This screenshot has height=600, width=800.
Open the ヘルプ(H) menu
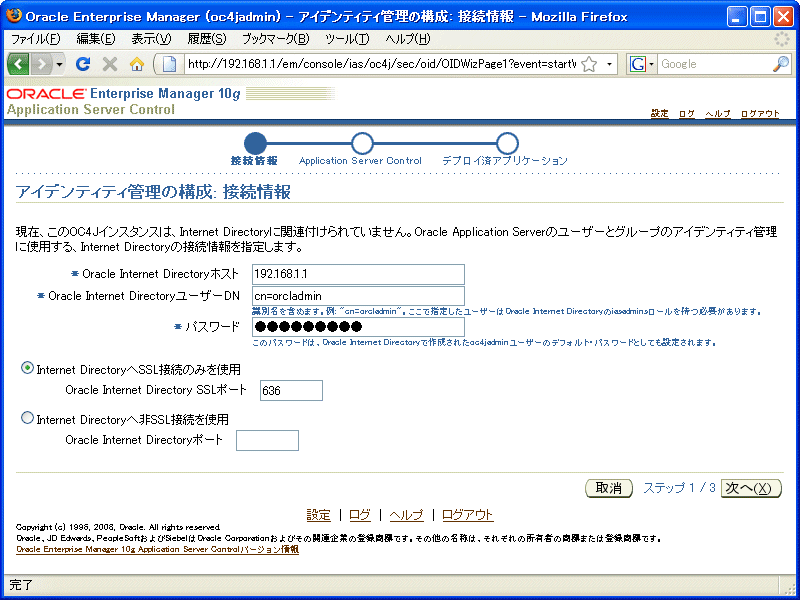coord(408,39)
